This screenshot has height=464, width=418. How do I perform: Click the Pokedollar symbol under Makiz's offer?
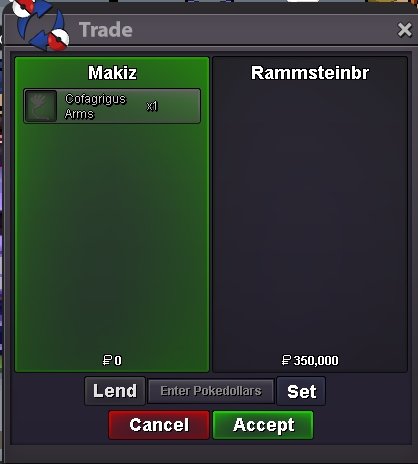pos(107,360)
